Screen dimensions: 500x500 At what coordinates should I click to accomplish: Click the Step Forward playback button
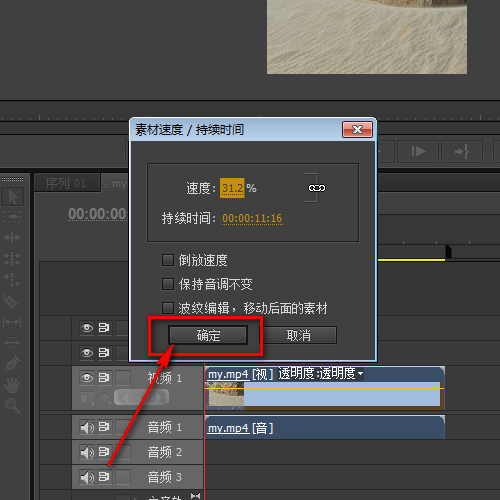point(418,151)
